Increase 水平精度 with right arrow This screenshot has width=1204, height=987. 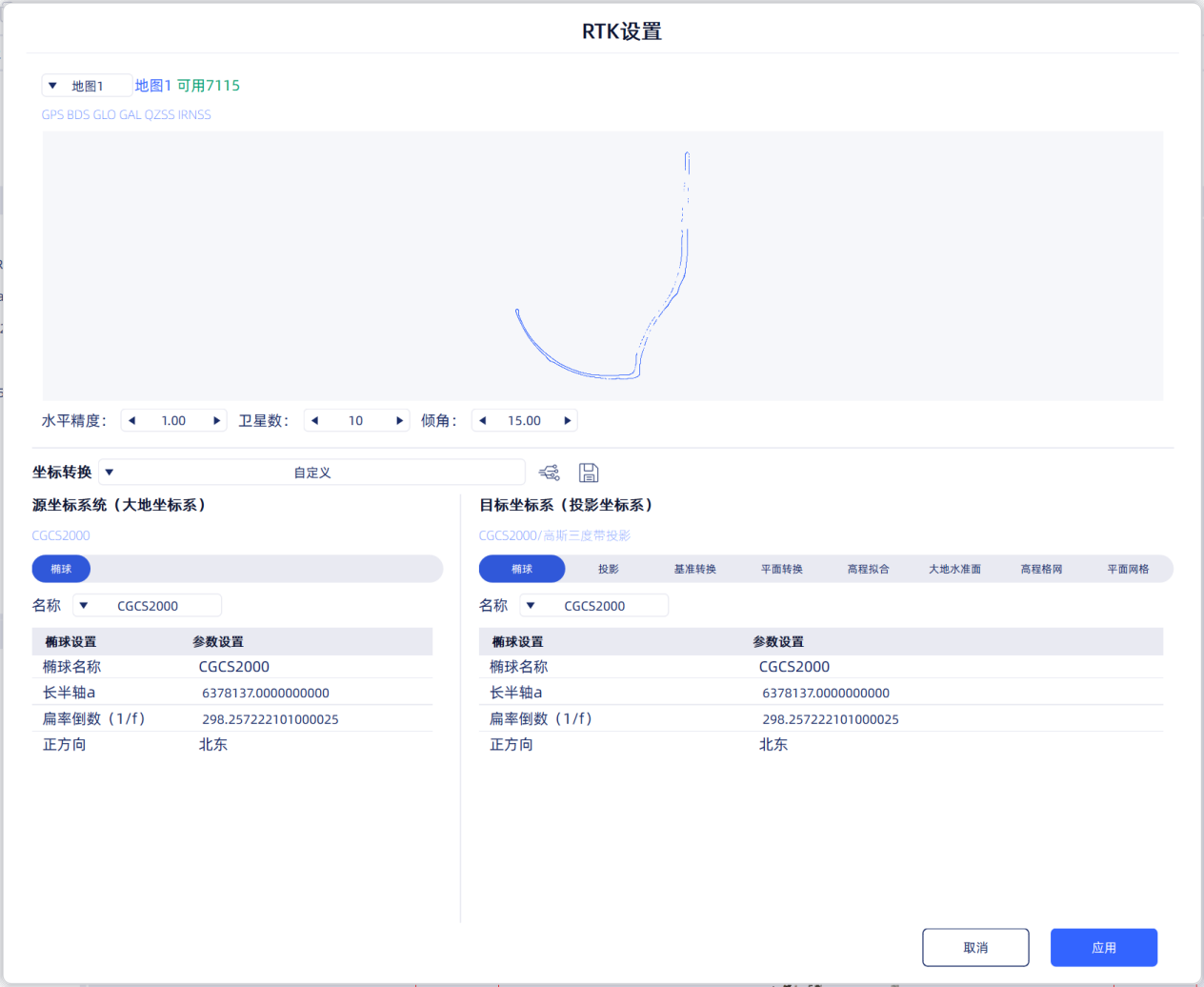(217, 421)
